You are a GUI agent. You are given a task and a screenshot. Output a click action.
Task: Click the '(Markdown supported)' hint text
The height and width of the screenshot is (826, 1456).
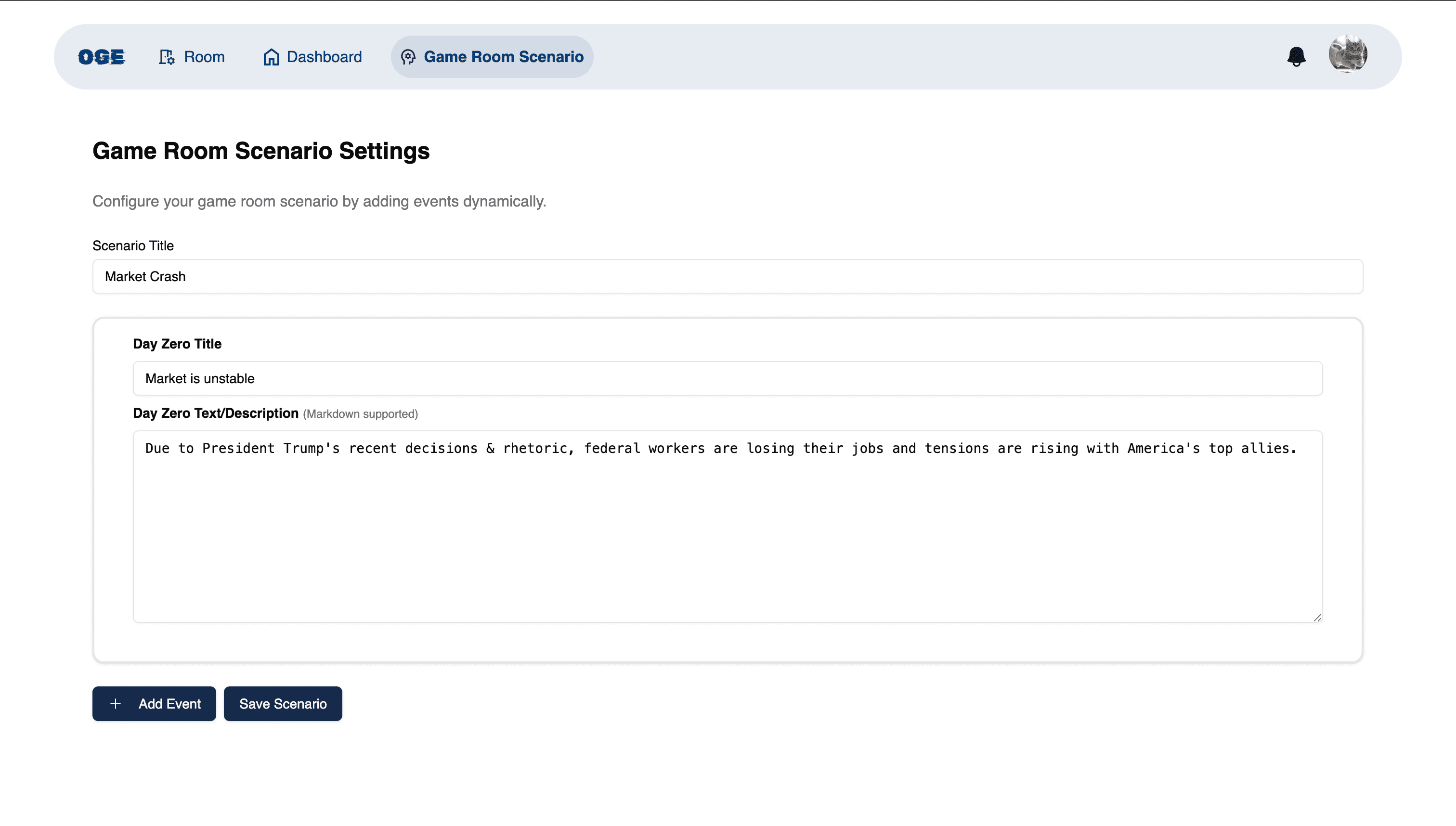pos(360,414)
